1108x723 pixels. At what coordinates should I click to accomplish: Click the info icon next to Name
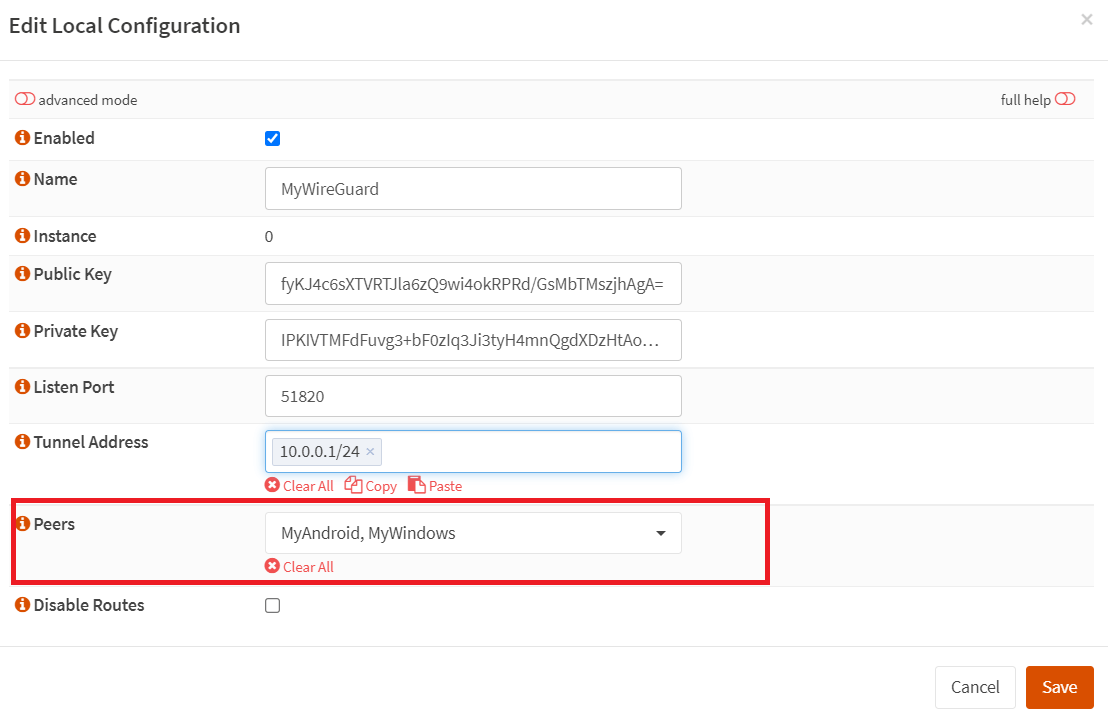click(x=23, y=179)
